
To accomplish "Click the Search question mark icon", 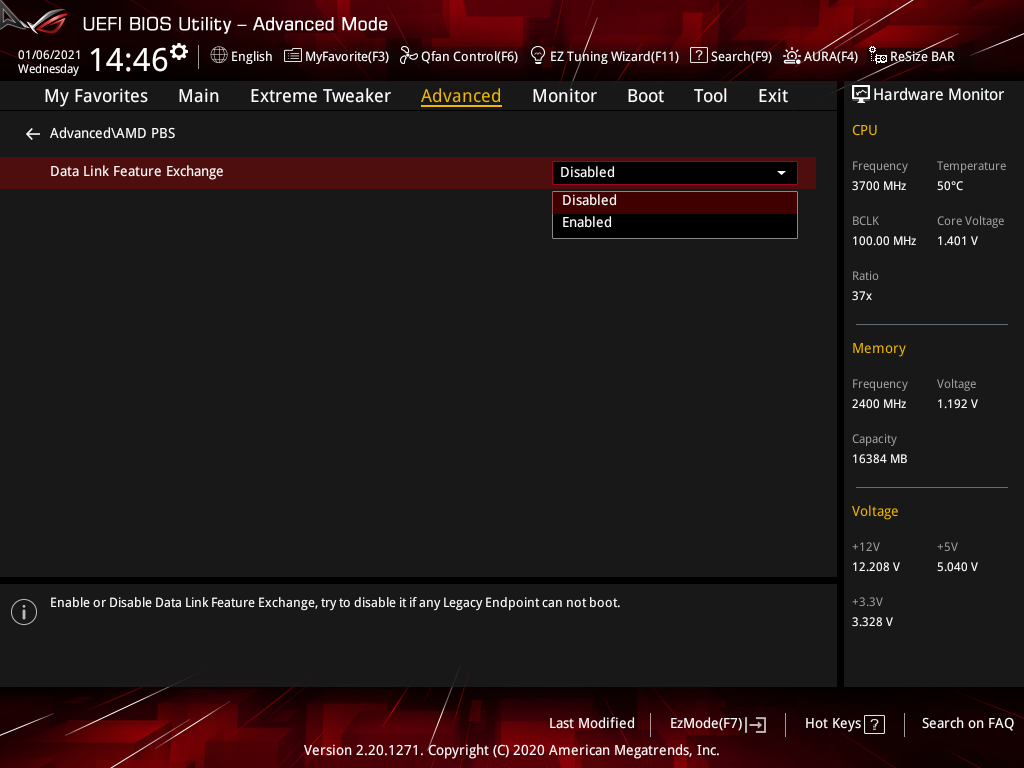I will pyautogui.click(x=698, y=56).
